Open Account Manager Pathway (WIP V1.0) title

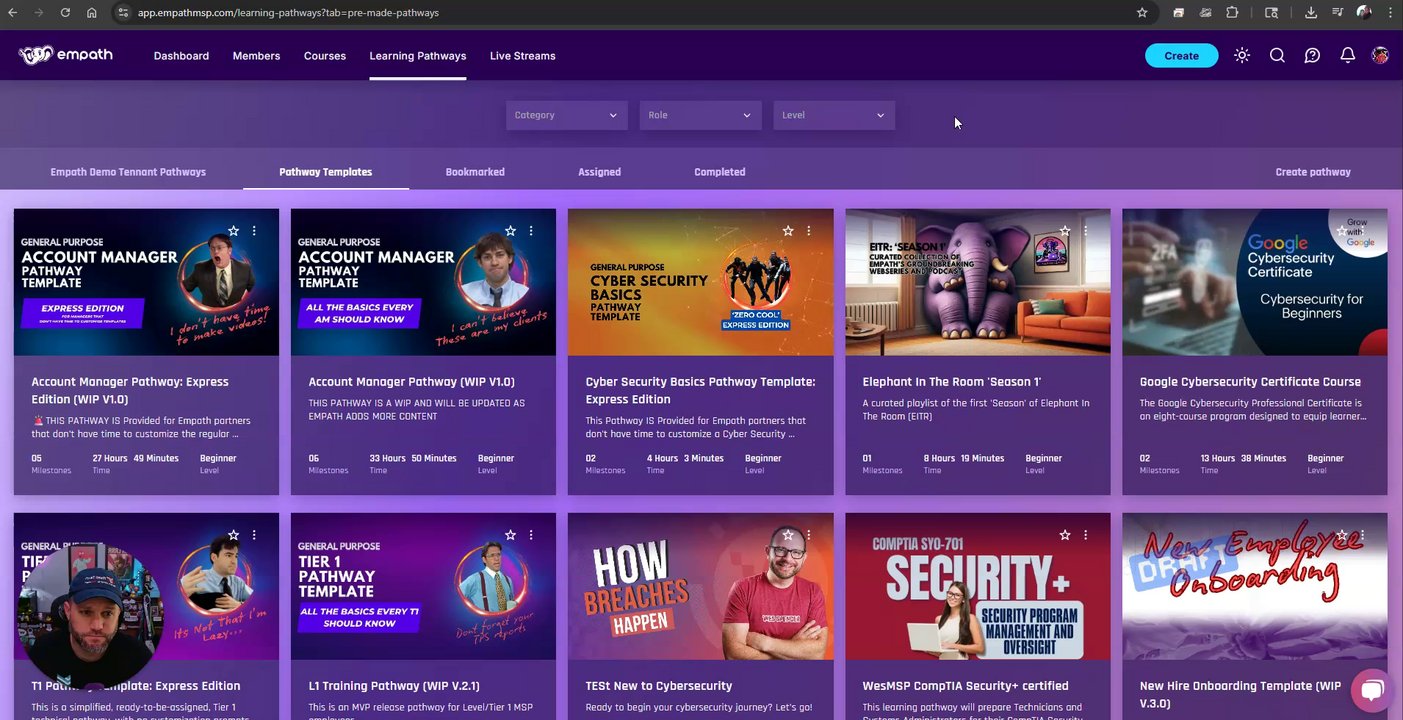coord(412,382)
